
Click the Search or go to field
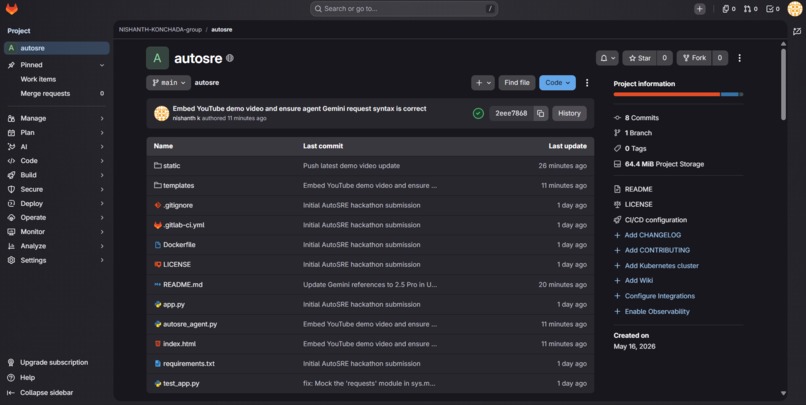click(x=404, y=9)
